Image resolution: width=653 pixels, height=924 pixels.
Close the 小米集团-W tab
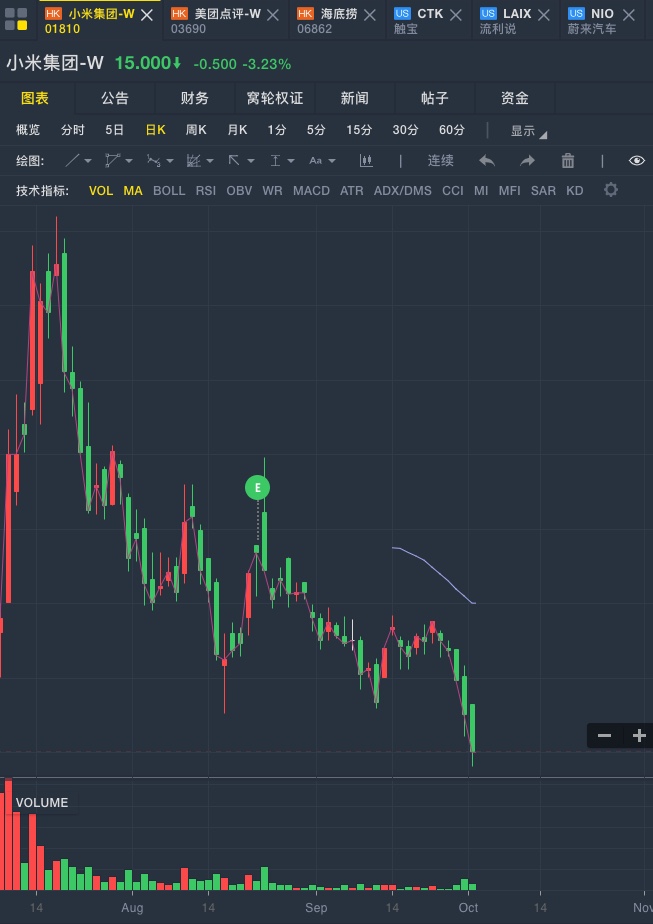(x=147, y=15)
